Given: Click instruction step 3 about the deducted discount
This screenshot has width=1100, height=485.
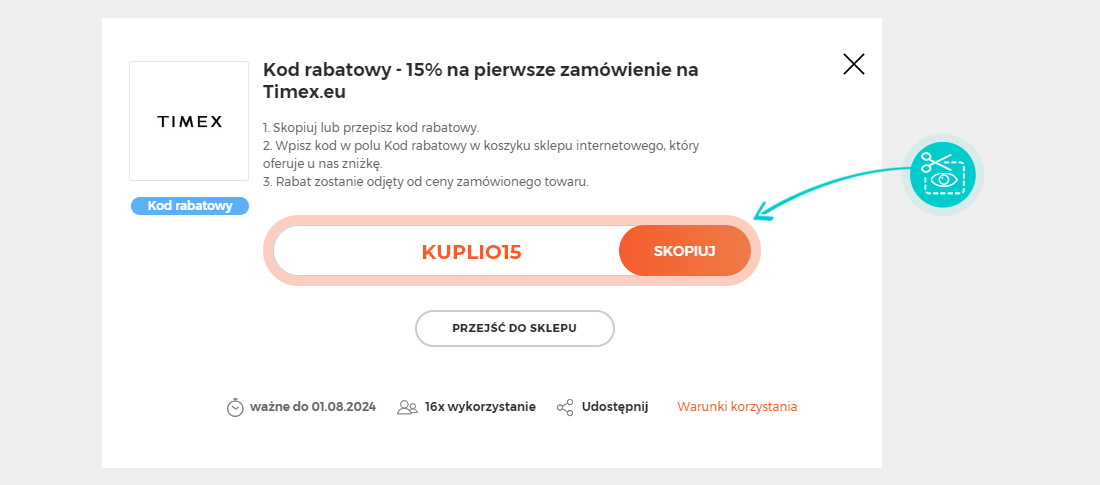Looking at the screenshot, I should [426, 181].
